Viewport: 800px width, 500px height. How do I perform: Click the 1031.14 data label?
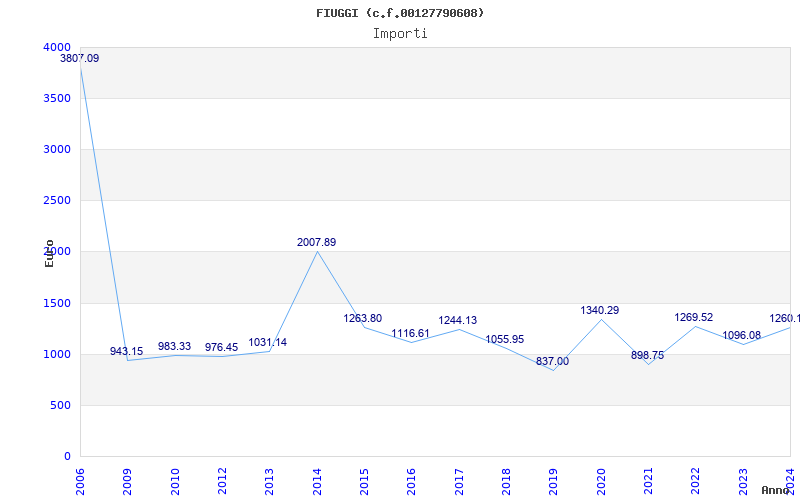pyautogui.click(x=268, y=342)
